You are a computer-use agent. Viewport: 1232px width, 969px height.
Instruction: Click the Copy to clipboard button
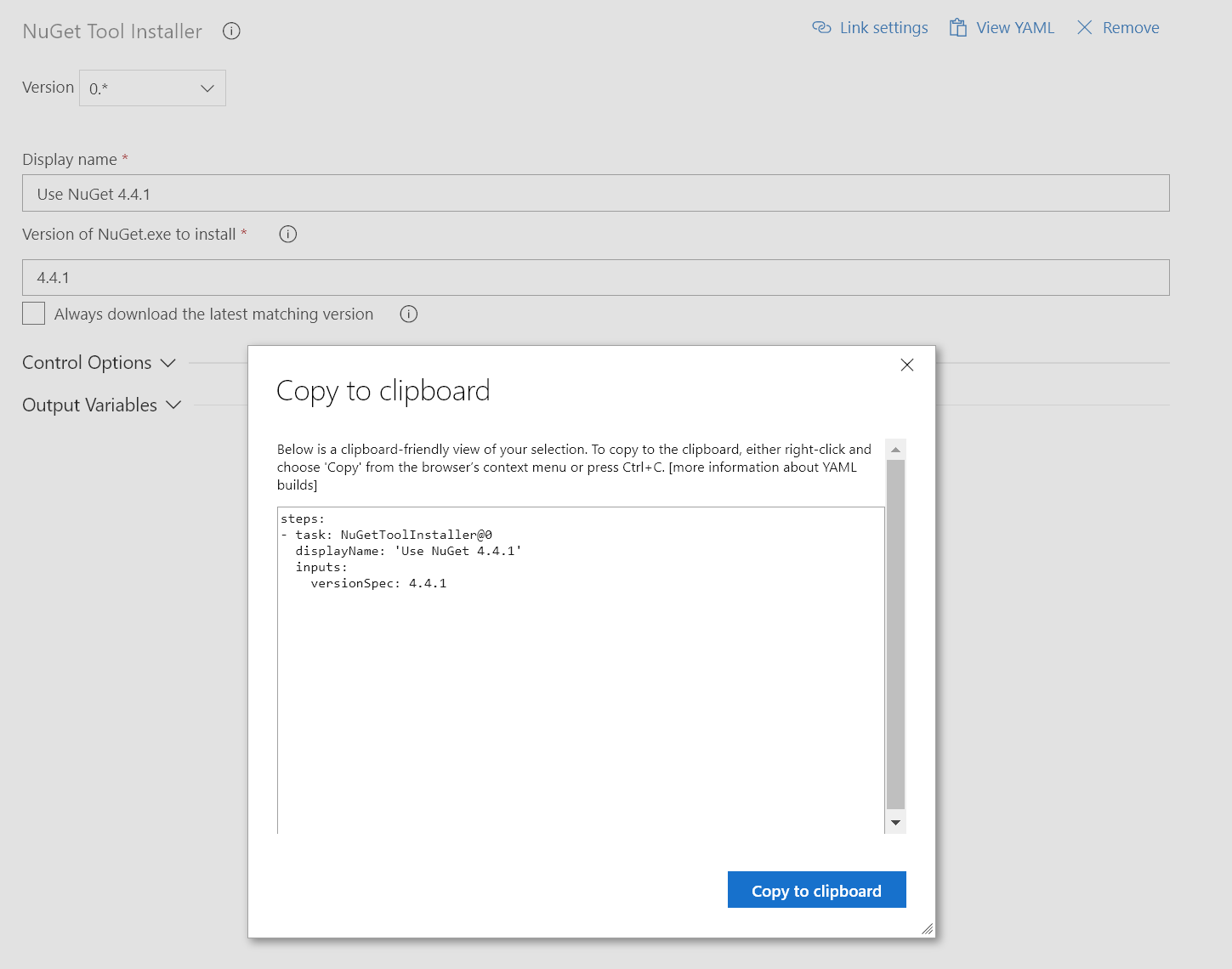point(817,890)
